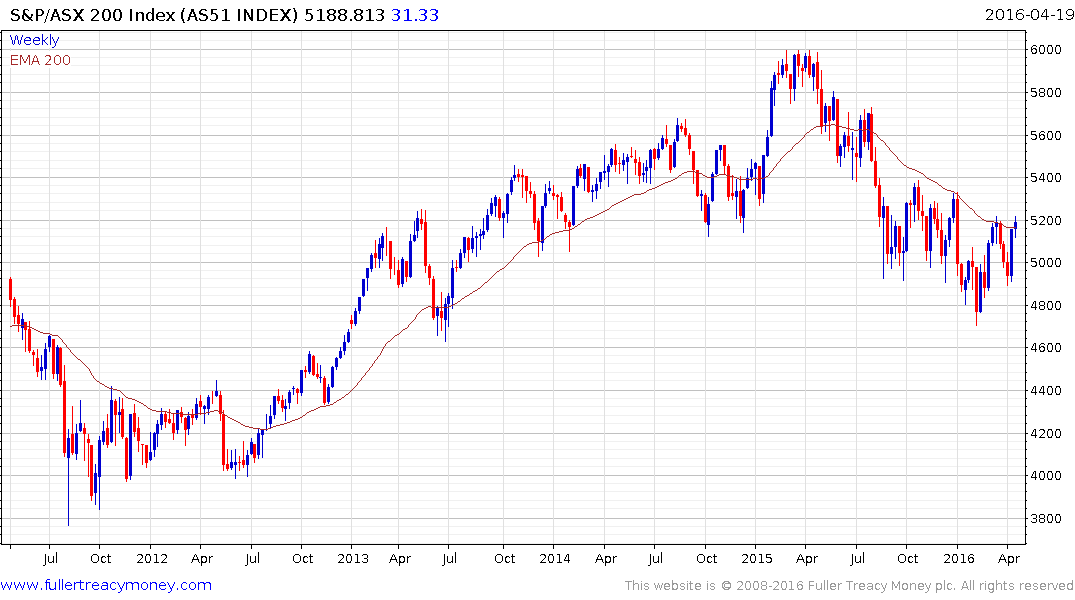Click the 4600 price axis label
Viewport: 1075px width, 600px height.
1046,348
